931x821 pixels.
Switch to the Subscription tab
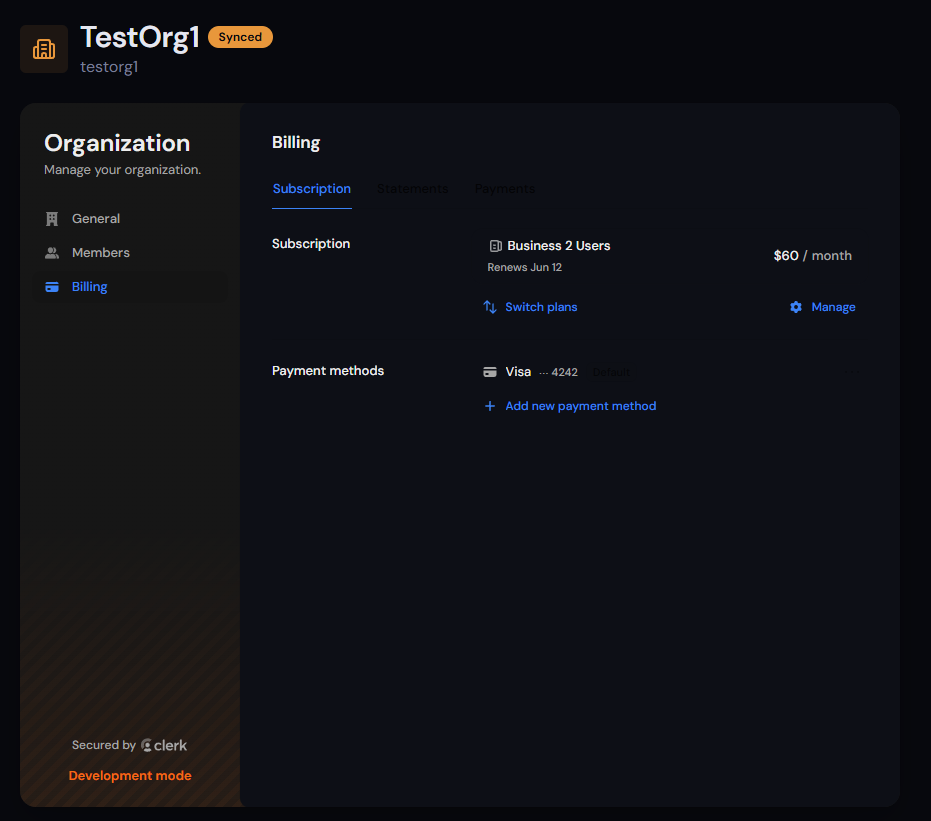312,189
